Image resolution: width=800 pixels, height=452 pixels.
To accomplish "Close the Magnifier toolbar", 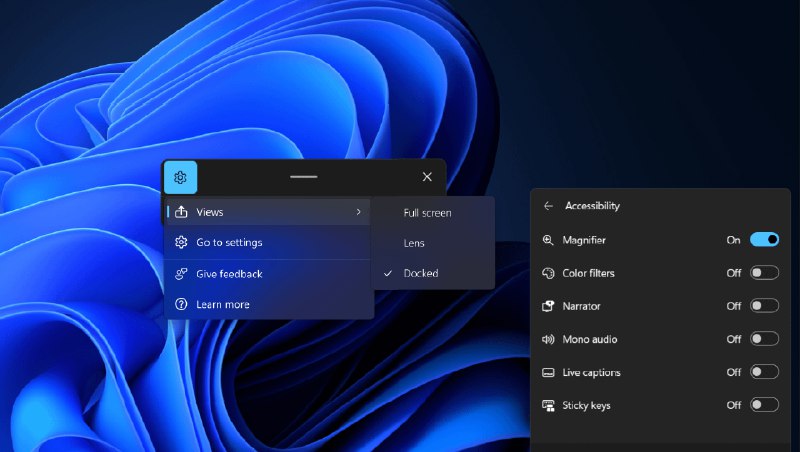I will [427, 177].
